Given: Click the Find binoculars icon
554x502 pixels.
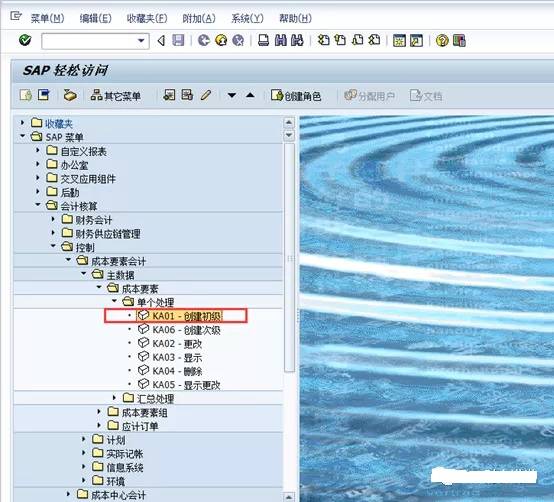Looking at the screenshot, I should 281,41.
